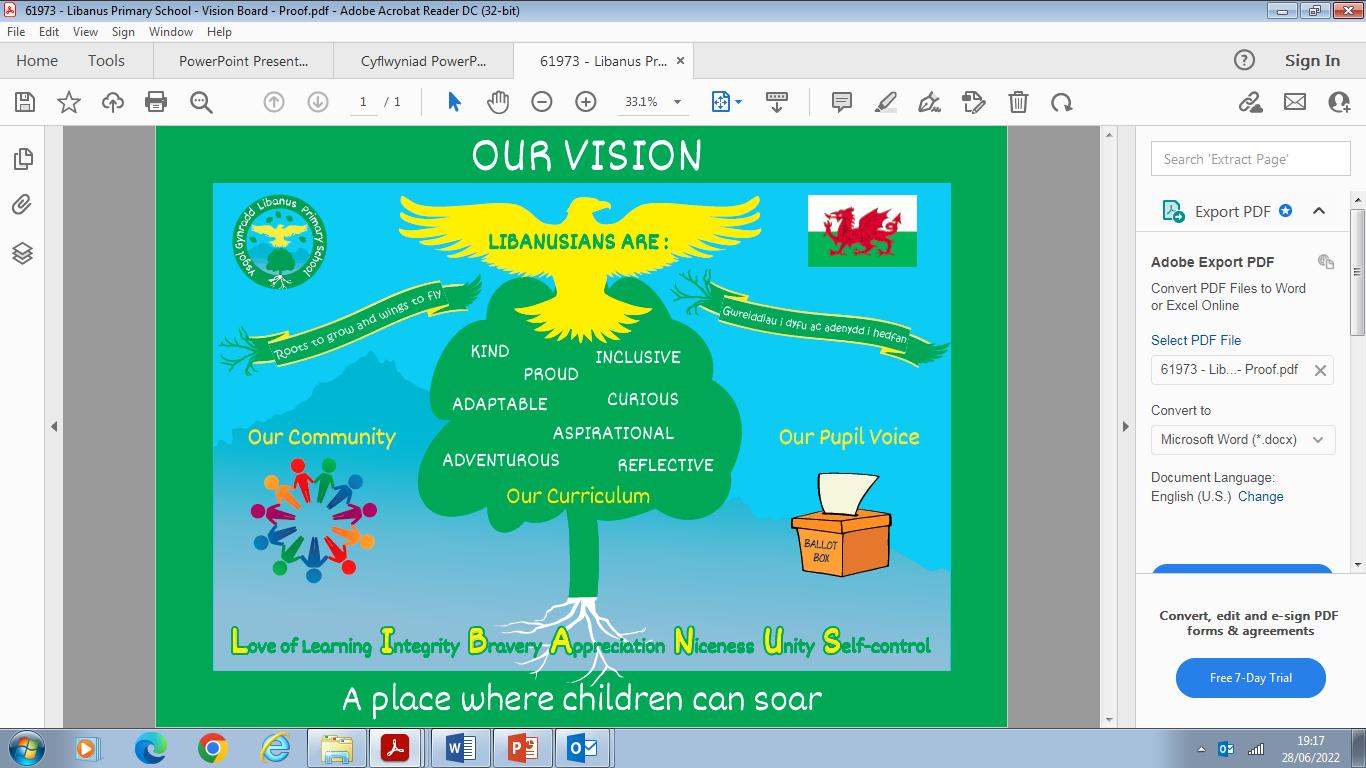
Task: Print the document with printer icon
Action: tap(156, 102)
